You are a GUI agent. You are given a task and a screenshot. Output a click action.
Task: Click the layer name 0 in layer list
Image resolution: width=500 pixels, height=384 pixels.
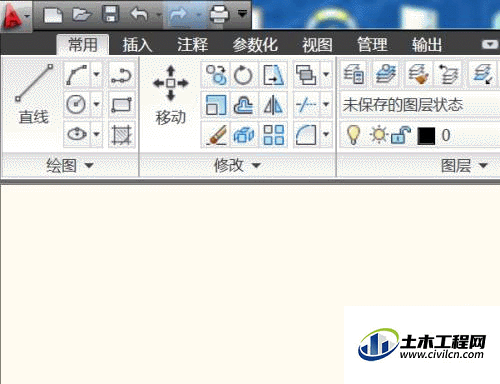pos(446,136)
